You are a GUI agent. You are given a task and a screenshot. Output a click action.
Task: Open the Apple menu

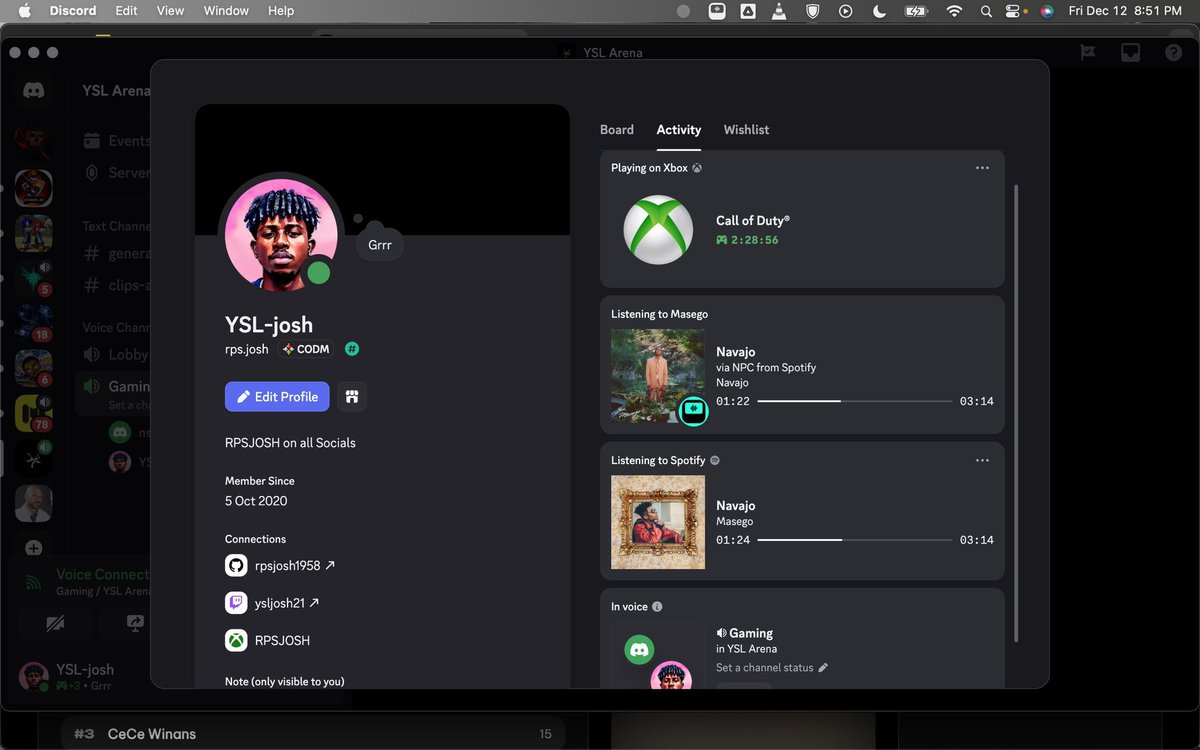point(25,11)
